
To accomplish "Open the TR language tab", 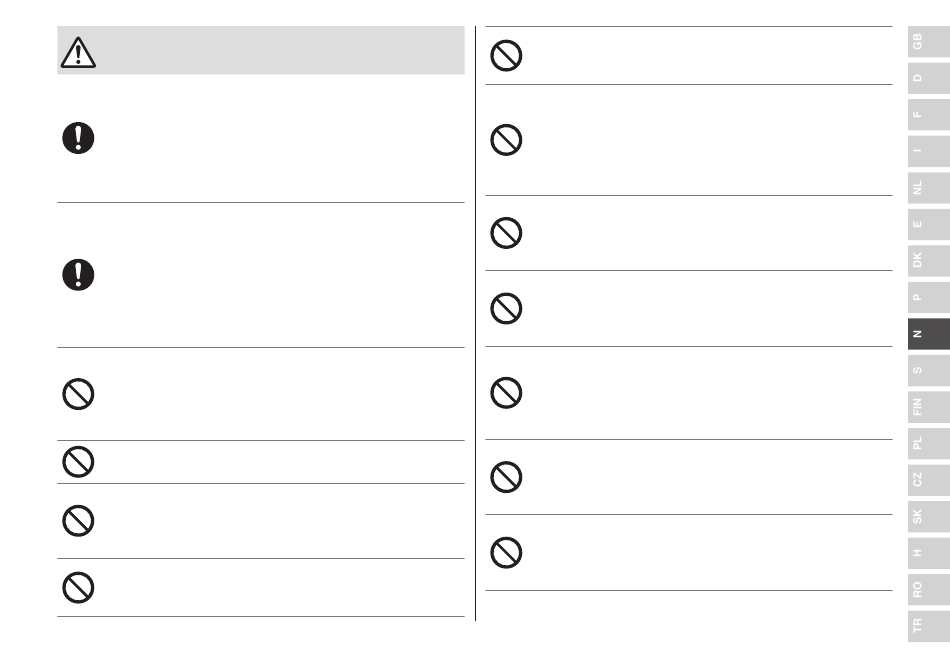I will (928, 624).
